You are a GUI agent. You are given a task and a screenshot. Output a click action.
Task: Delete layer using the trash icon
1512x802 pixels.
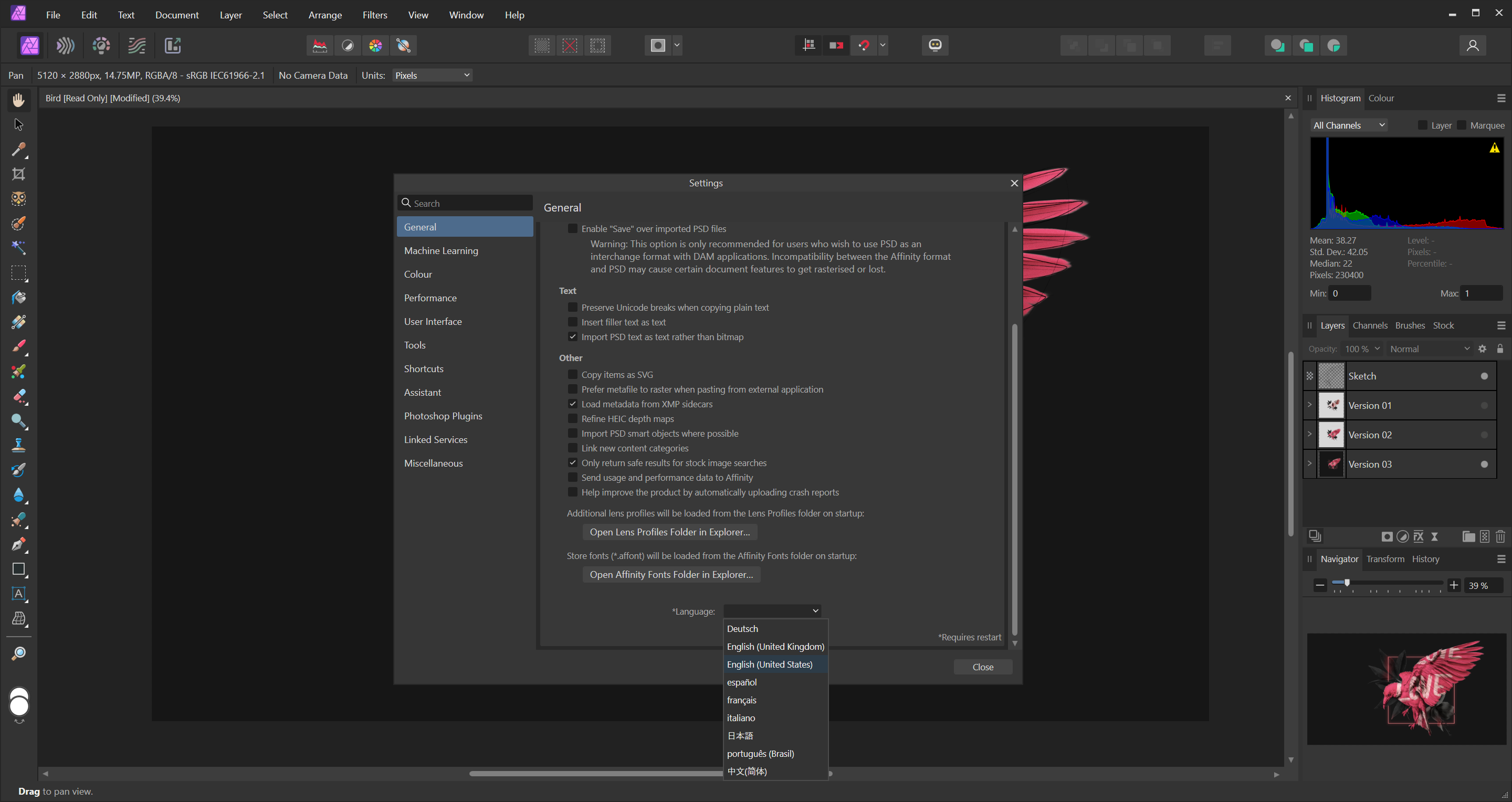1500,536
